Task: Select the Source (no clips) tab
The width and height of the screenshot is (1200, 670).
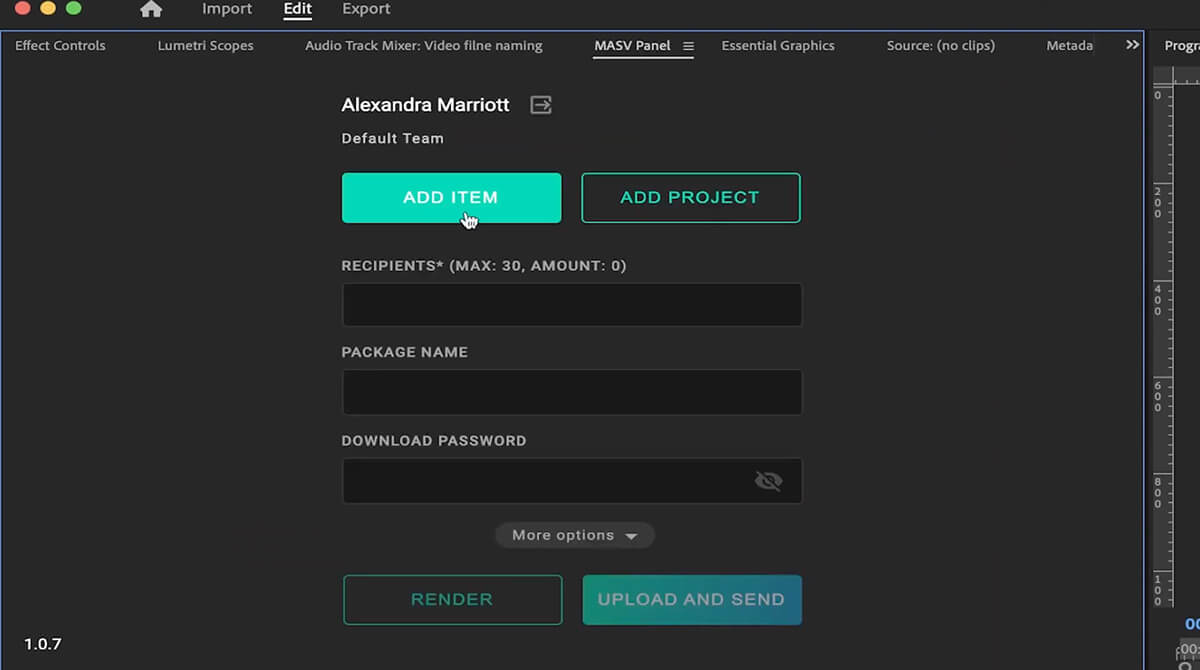Action: click(939, 45)
